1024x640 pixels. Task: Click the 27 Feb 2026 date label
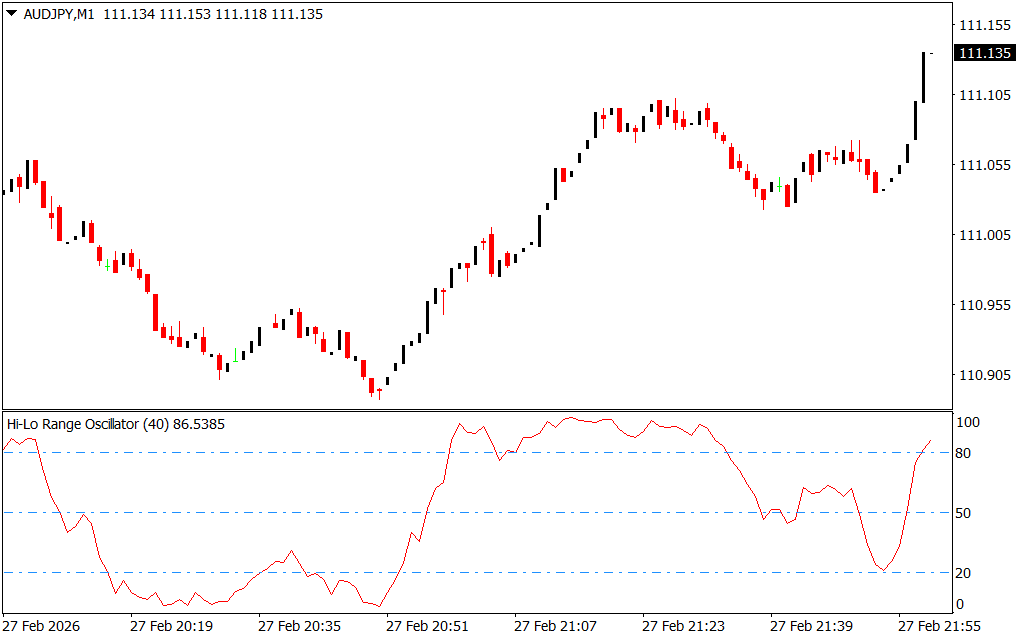tap(43, 626)
